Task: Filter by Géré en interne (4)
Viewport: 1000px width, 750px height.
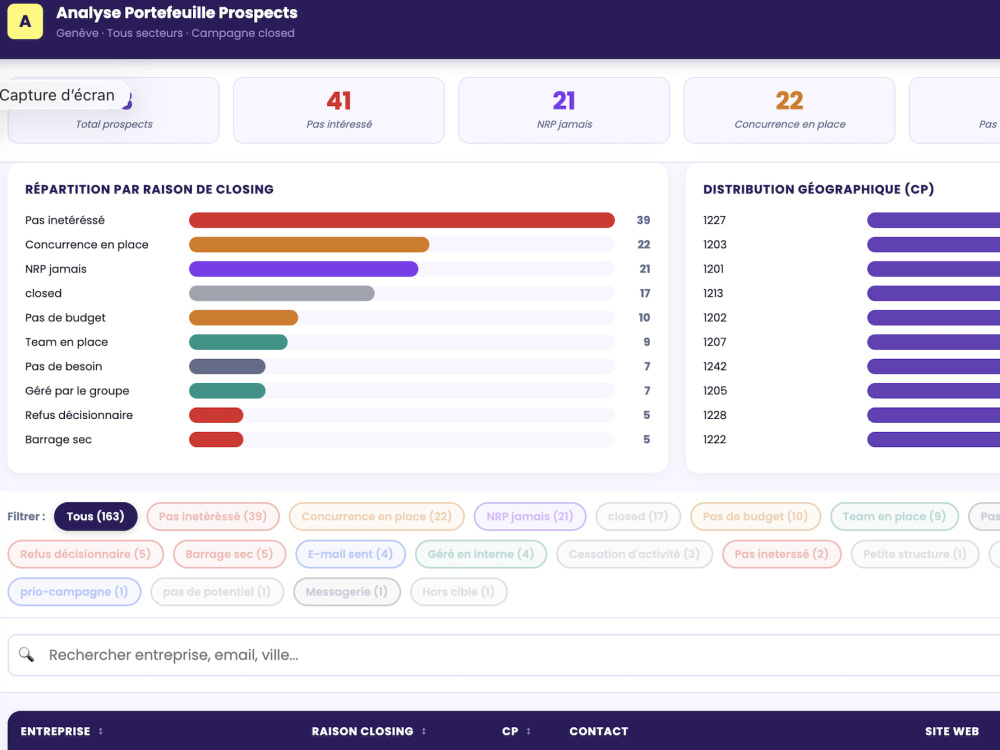Action: [481, 554]
